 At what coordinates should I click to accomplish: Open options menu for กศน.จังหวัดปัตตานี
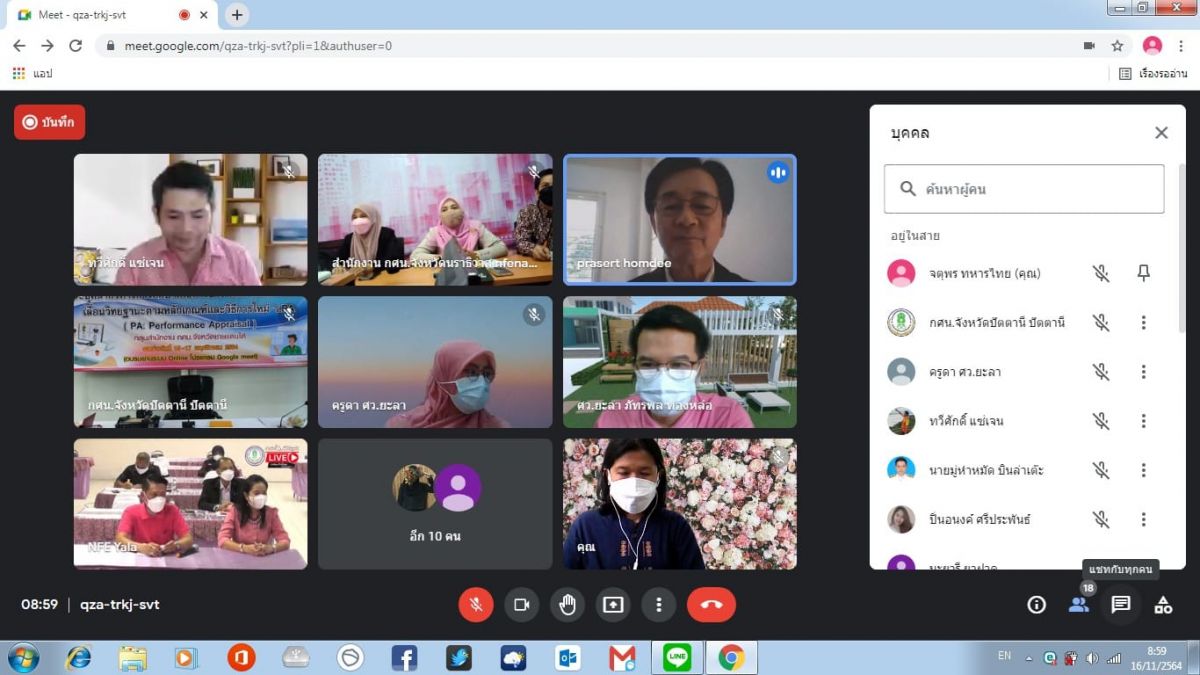click(x=1144, y=322)
